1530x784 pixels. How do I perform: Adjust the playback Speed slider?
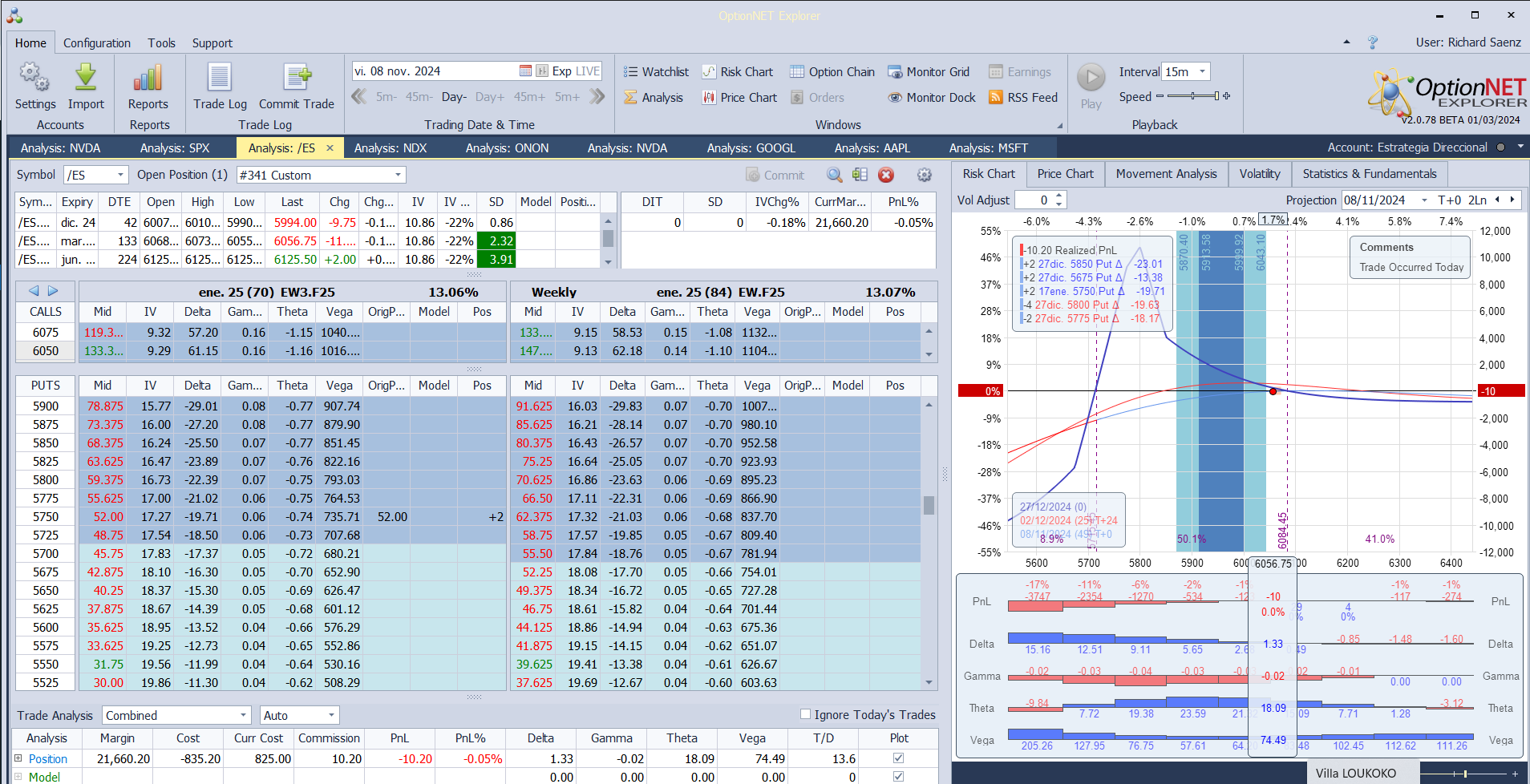pyautogui.click(x=1193, y=96)
